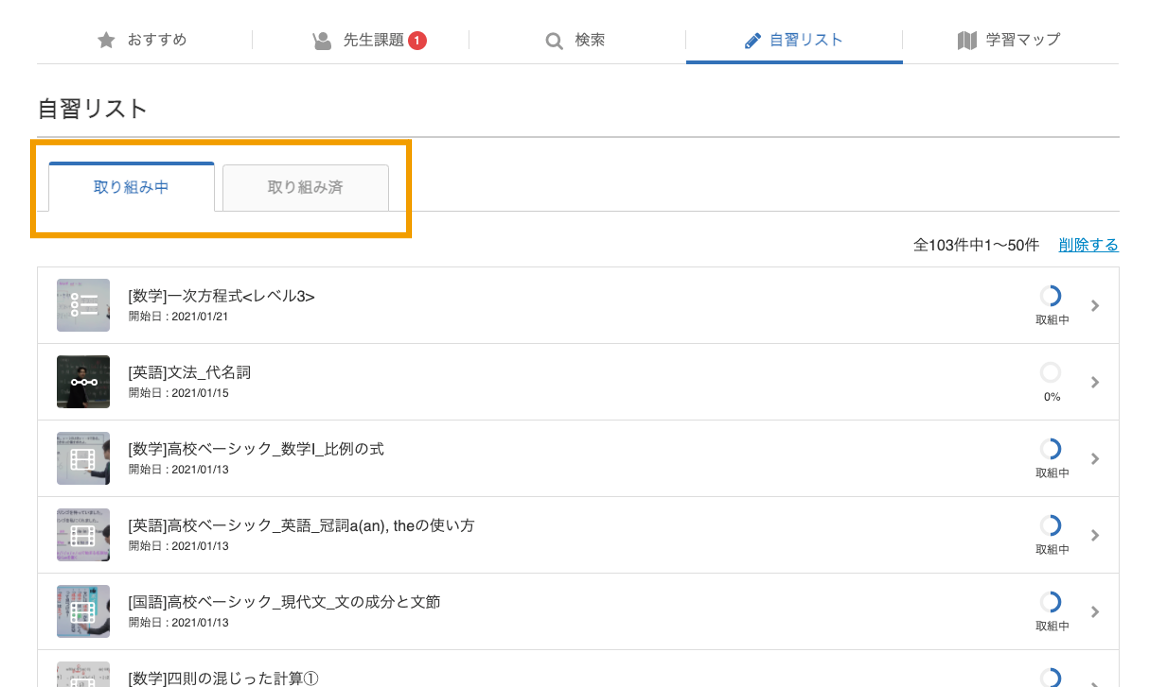
Task: Expand chevron on 文法_代名詞 row
Action: click(x=1095, y=382)
